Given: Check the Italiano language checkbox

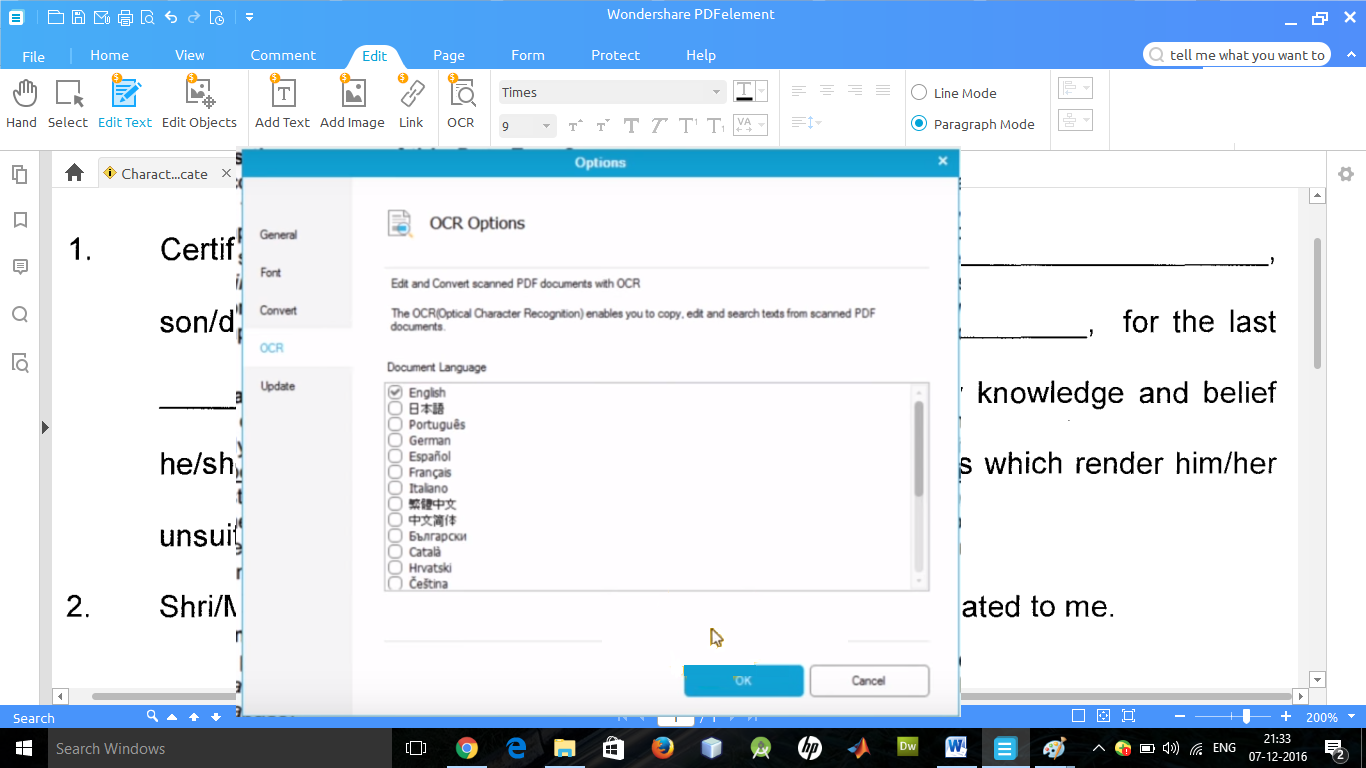Looking at the screenshot, I should tap(395, 489).
